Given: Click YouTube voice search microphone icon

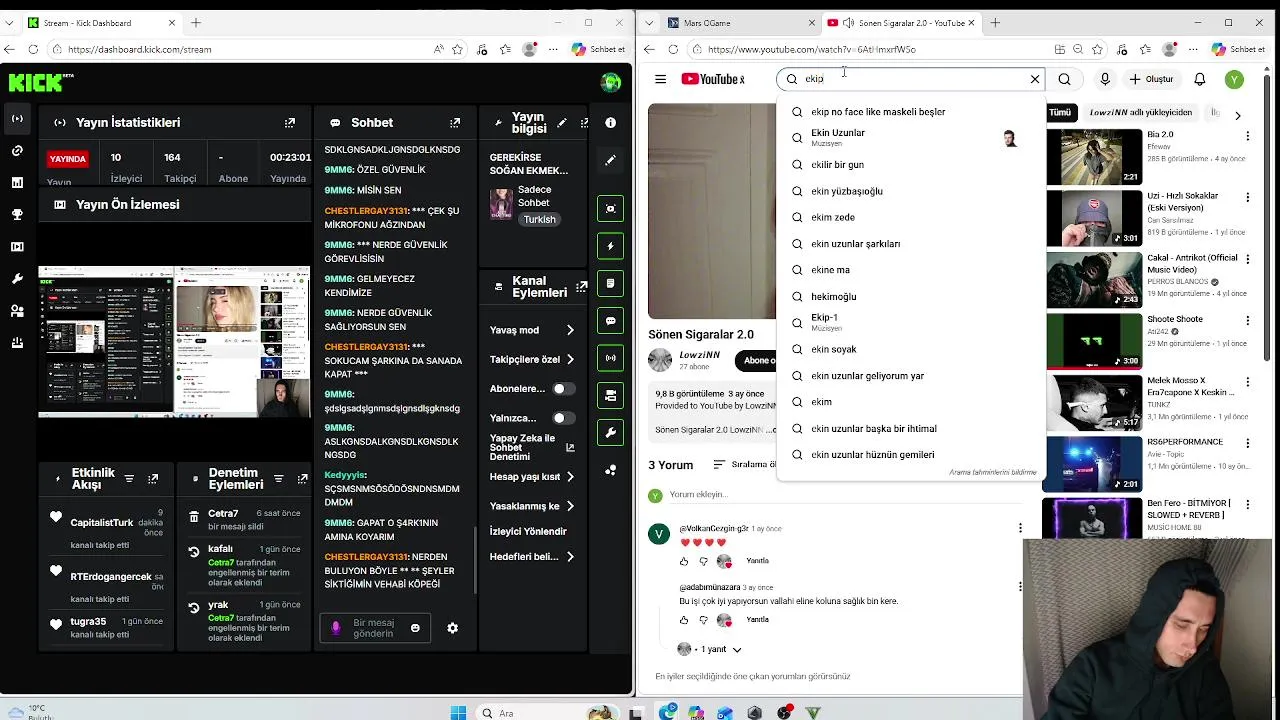Looking at the screenshot, I should click(x=1105, y=79).
